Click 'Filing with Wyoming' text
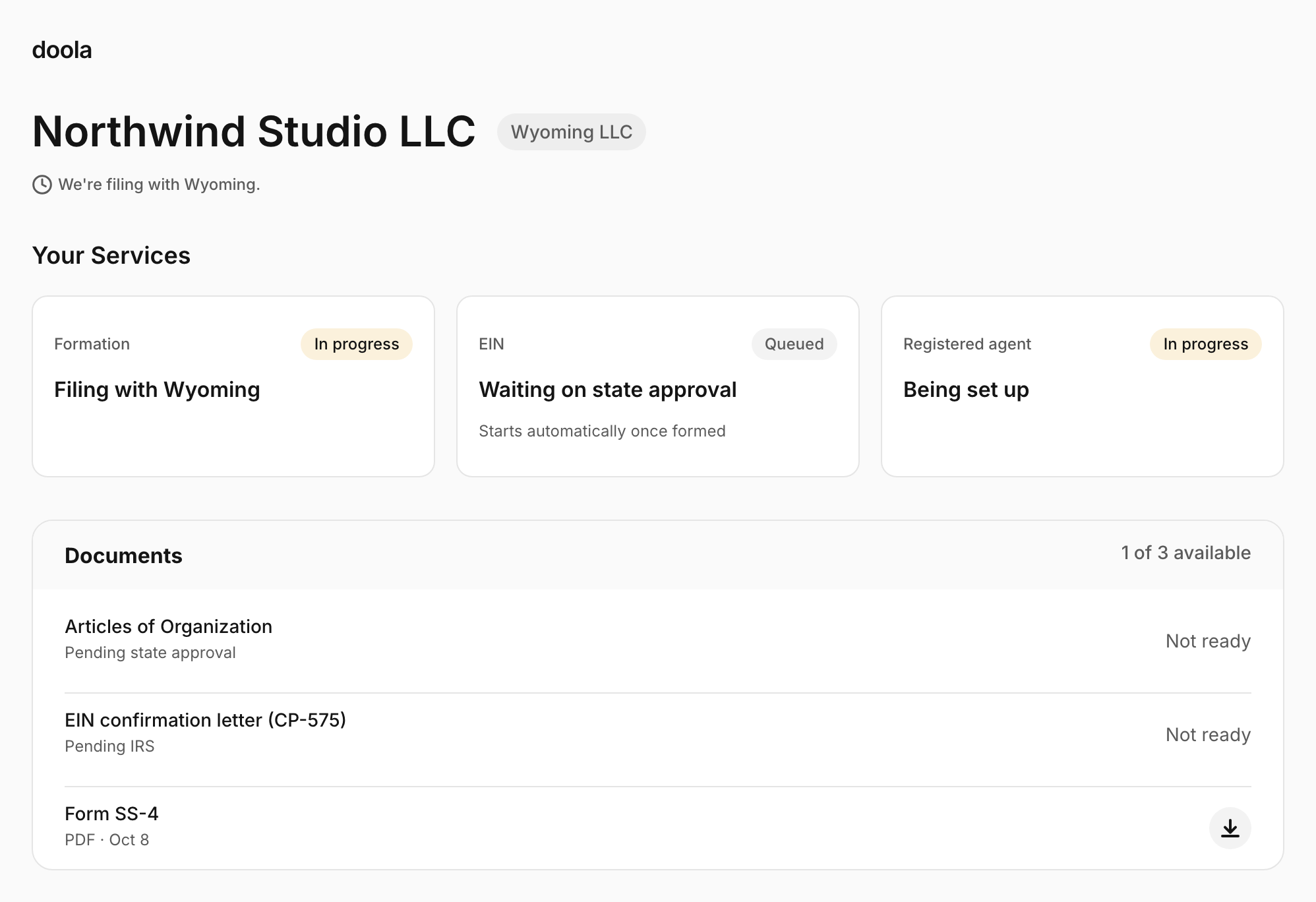Image resolution: width=1316 pixels, height=902 pixels. (157, 390)
